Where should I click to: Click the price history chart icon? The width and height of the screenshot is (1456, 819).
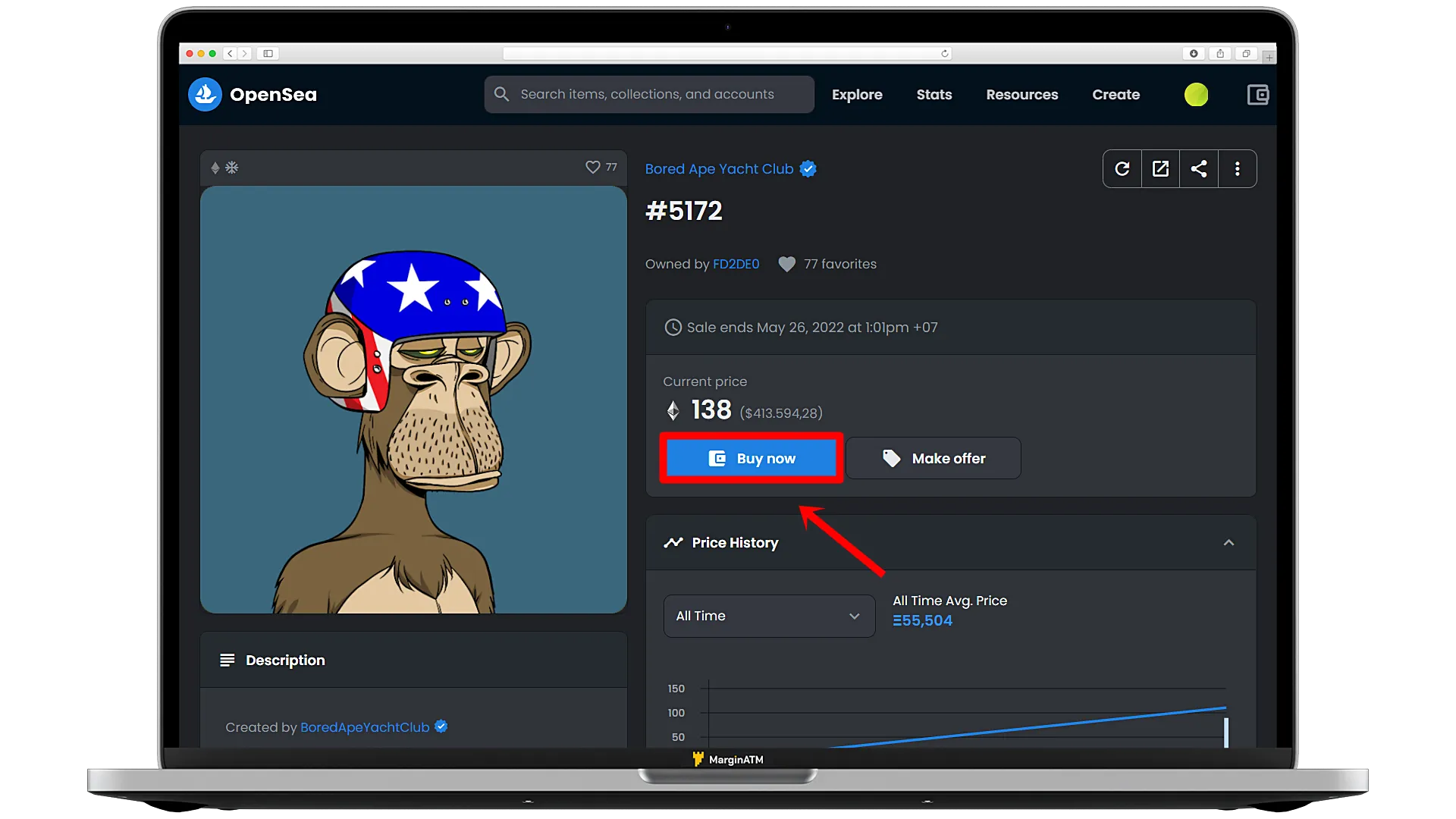(672, 542)
